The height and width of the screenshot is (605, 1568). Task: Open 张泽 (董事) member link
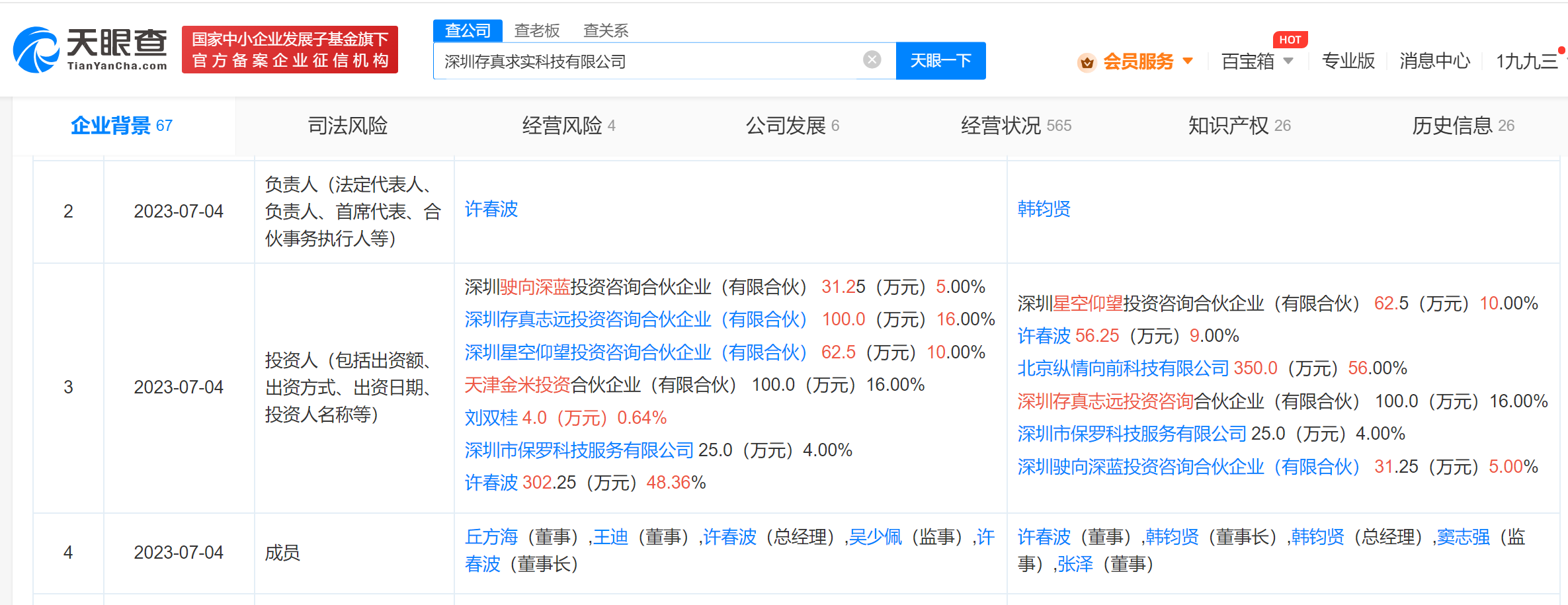coord(1075,564)
